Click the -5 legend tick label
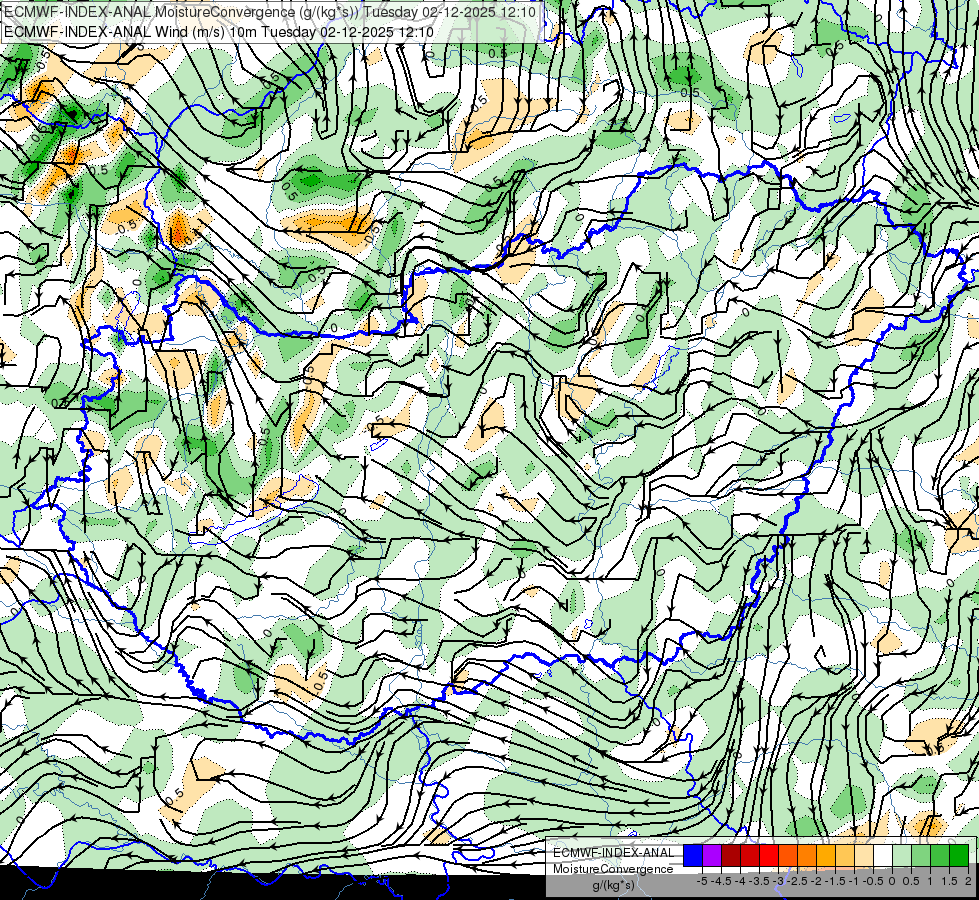This screenshot has width=979, height=900. [702, 881]
